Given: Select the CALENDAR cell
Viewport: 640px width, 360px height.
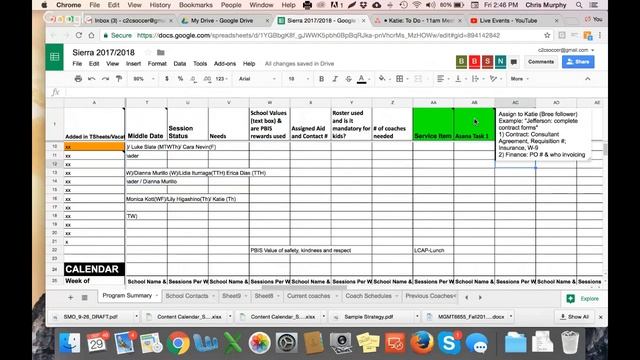Looking at the screenshot, I should [94, 269].
